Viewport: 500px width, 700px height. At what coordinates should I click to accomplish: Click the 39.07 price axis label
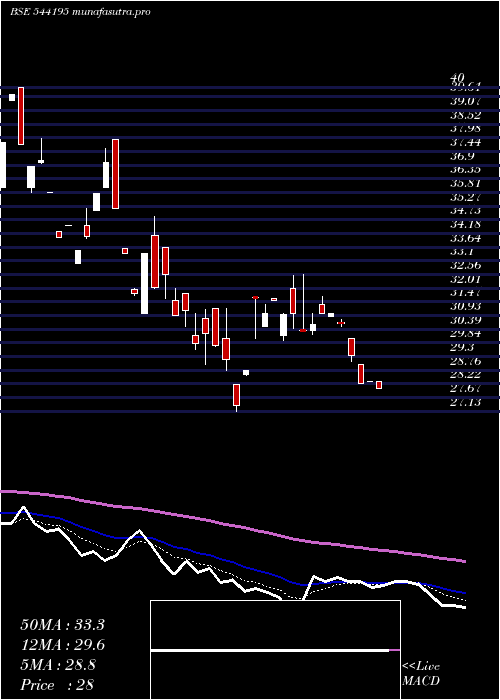point(465,101)
